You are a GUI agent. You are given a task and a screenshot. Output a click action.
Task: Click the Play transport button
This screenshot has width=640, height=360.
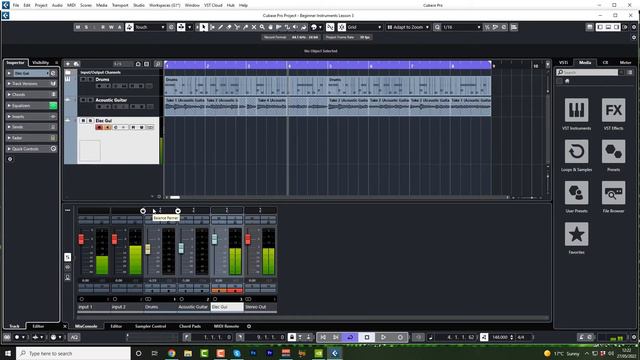383,337
